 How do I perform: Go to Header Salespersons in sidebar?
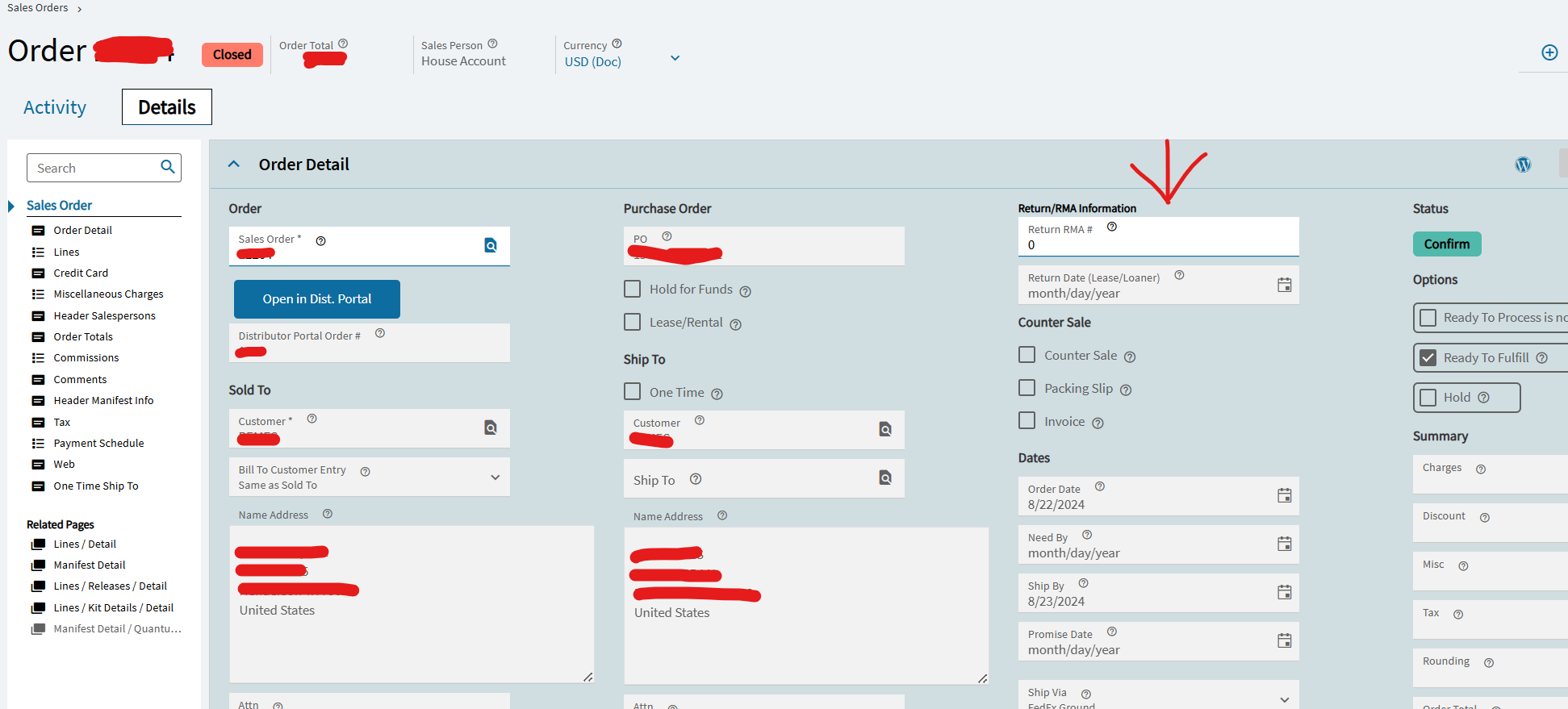[105, 316]
